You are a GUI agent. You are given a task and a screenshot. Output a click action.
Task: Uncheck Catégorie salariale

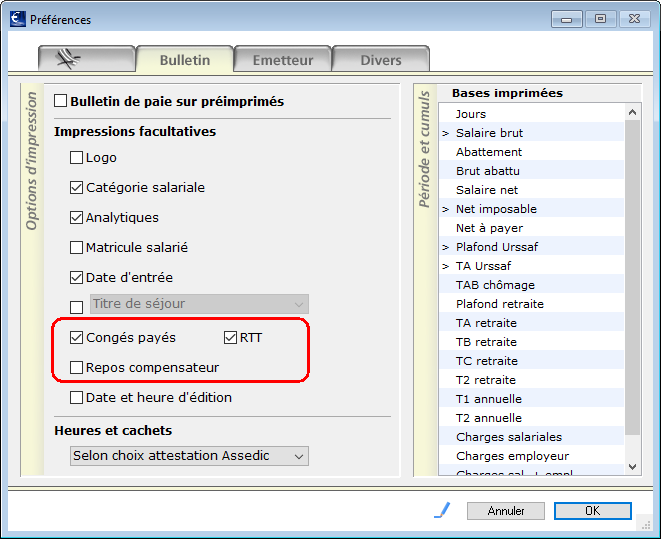(x=76, y=188)
